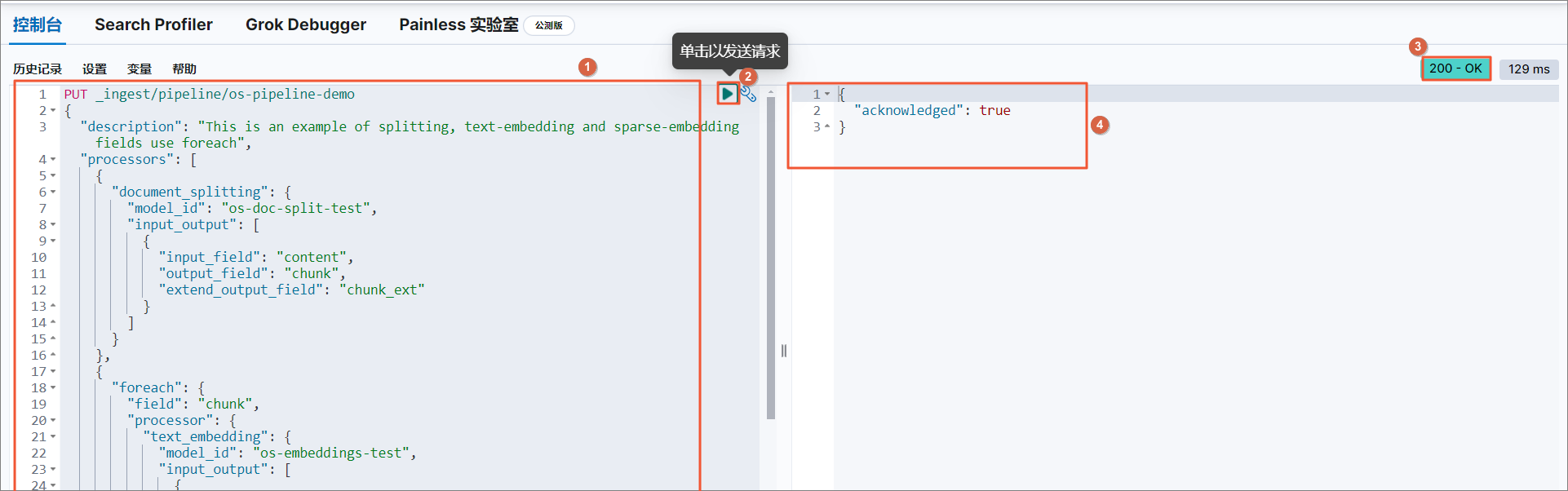
Task: Click the green send request play icon
Action: (727, 94)
